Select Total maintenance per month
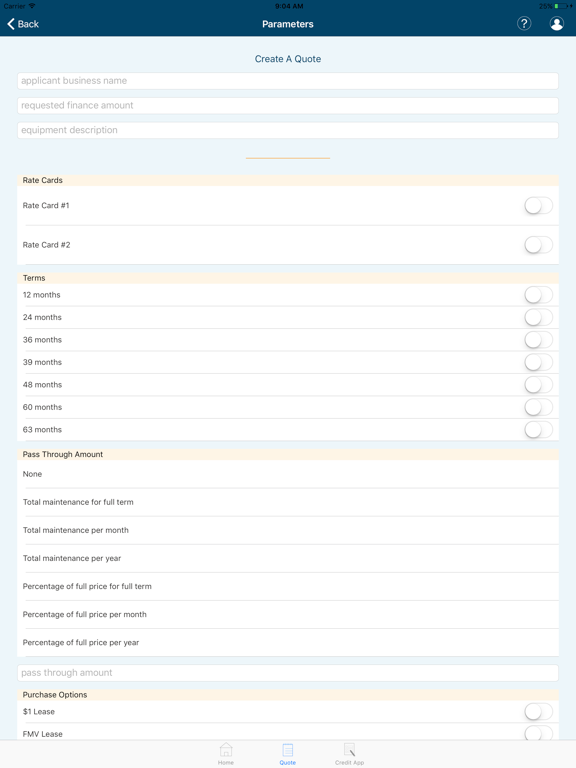 288,530
